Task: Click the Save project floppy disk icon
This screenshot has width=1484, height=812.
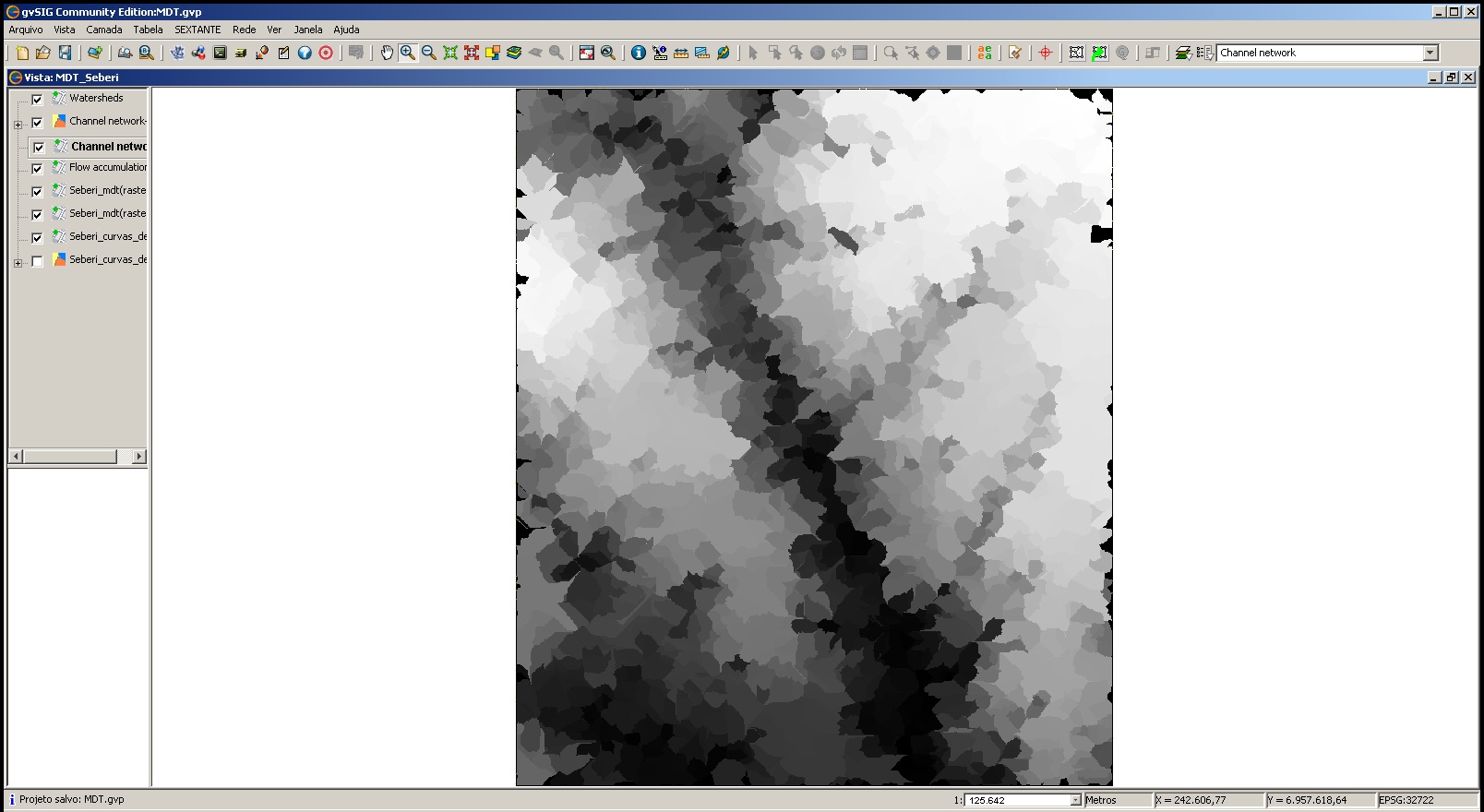Action: tap(65, 53)
